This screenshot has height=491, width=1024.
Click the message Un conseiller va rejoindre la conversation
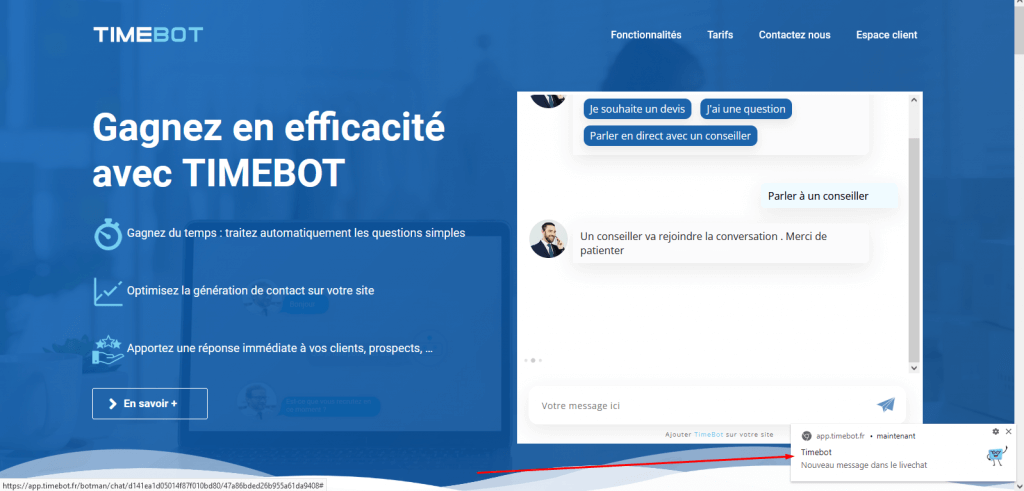[720, 243]
